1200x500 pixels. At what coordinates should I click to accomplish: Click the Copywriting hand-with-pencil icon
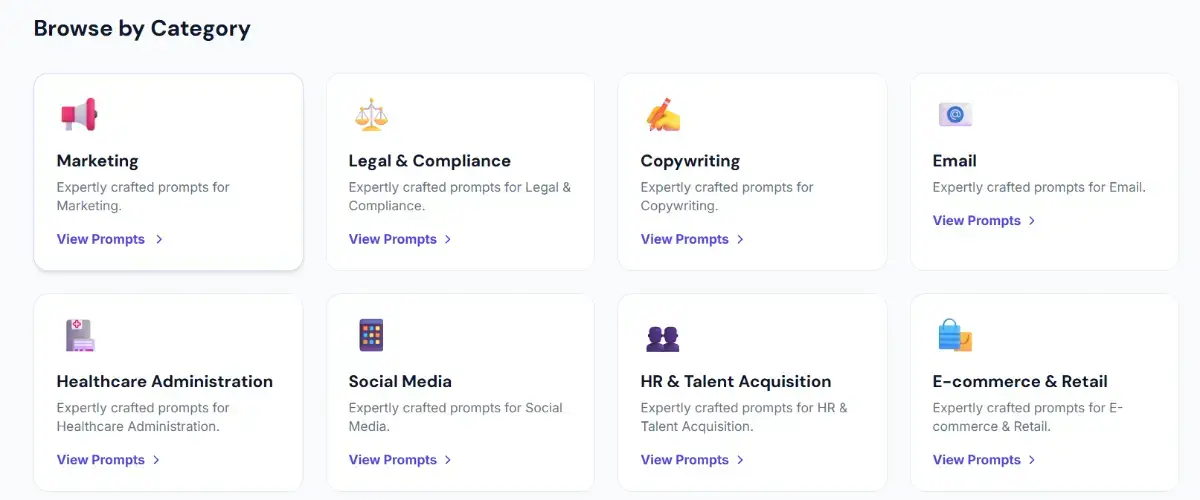point(663,115)
